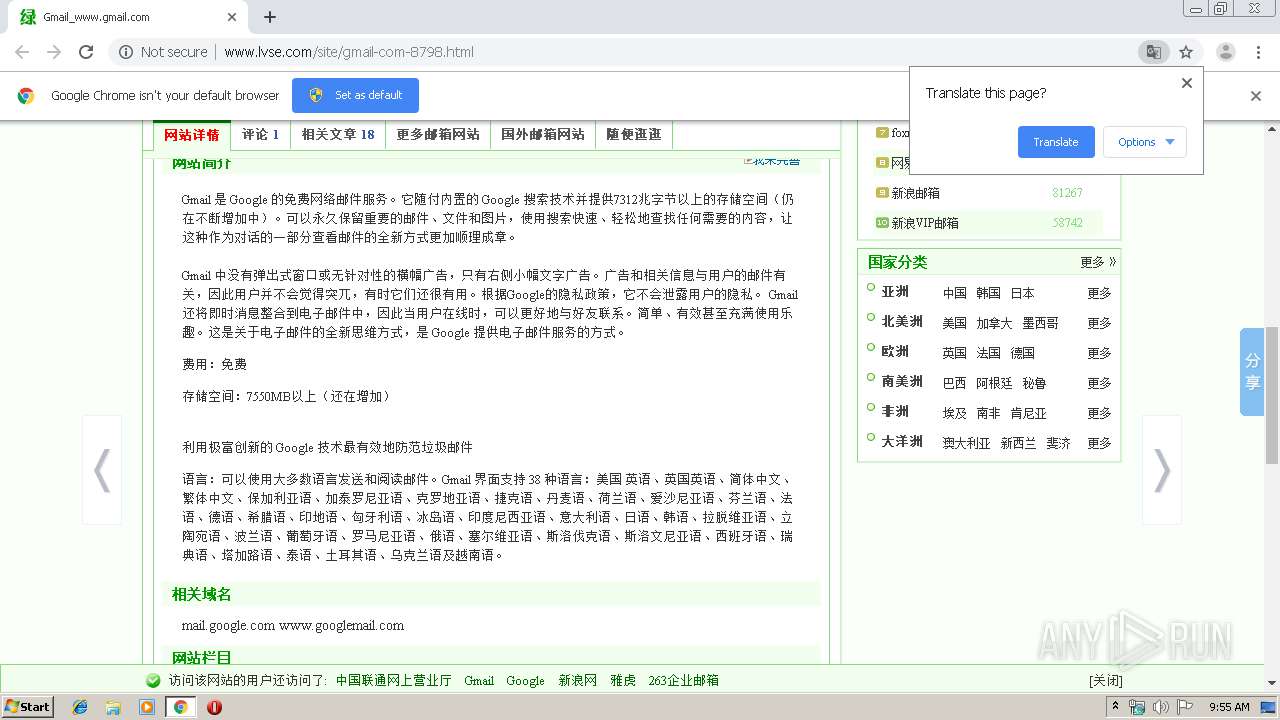Viewport: 1280px width, 720px height.
Task: Open the 欧洲 category link
Action: pos(895,352)
